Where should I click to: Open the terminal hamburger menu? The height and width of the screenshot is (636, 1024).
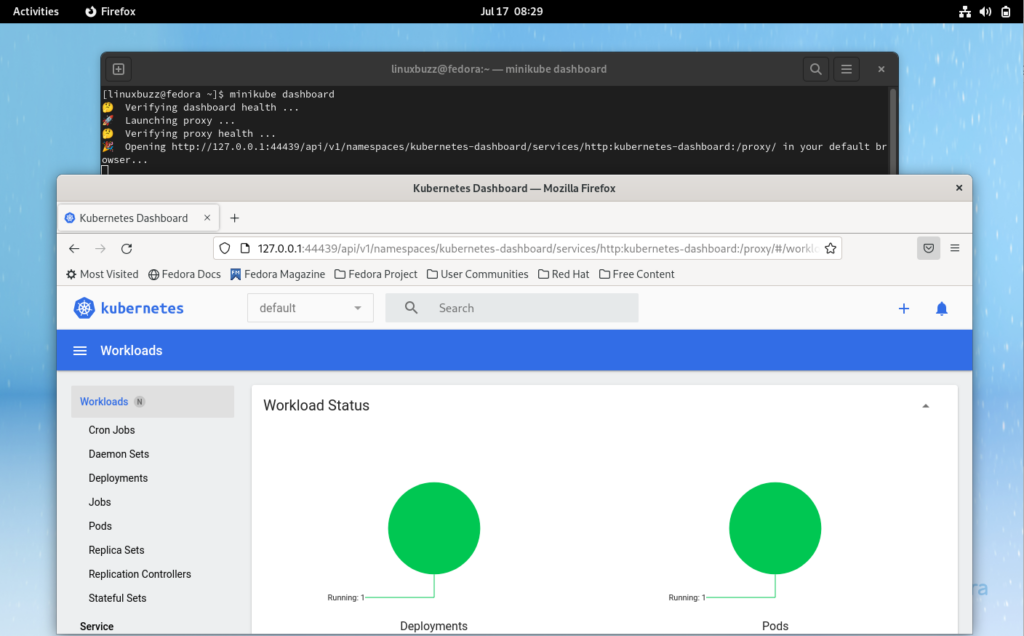coord(846,69)
